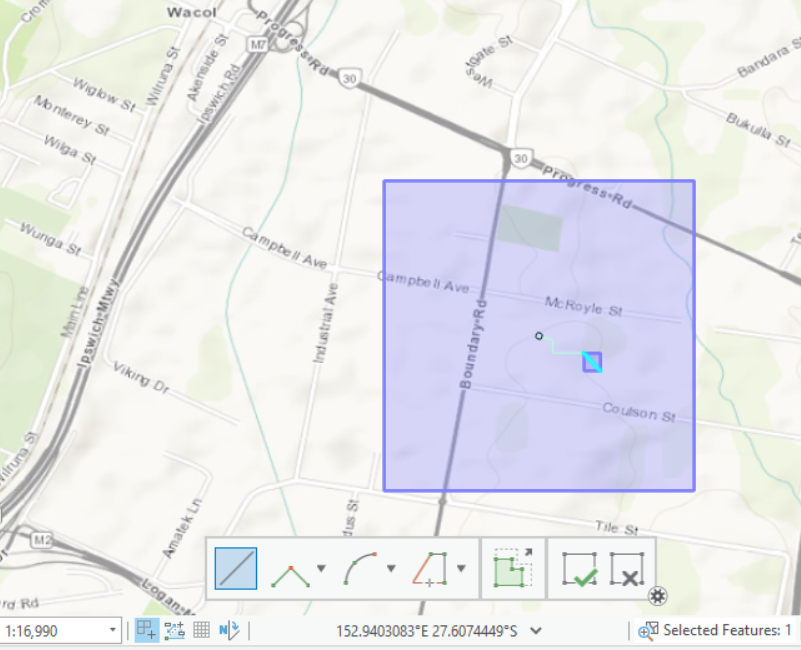The height and width of the screenshot is (650, 801).
Task: Click the selected feature marker on the map
Action: 592,362
